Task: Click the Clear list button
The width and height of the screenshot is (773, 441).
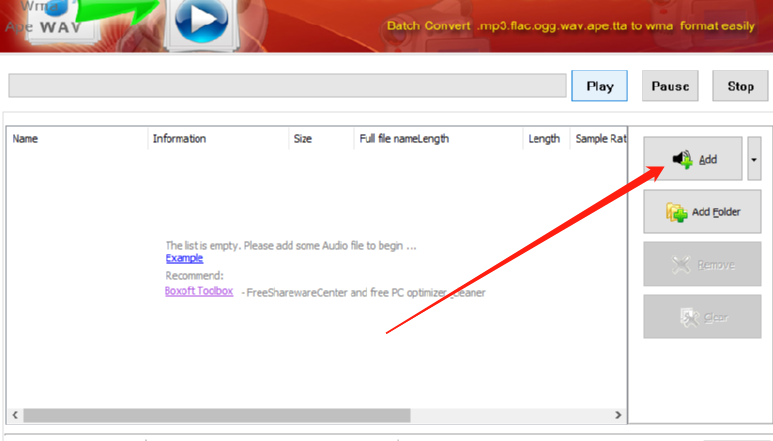Action: (702, 317)
